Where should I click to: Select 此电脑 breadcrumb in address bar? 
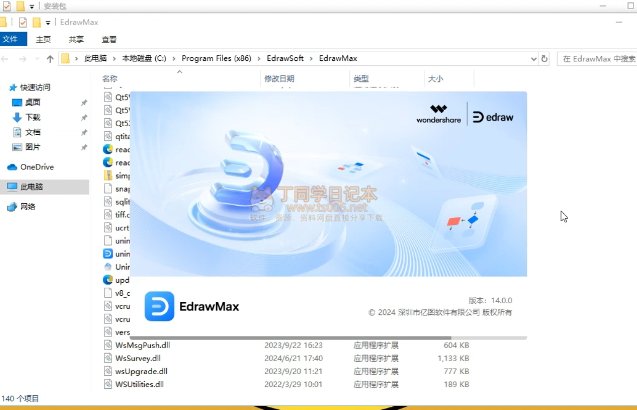95,59
